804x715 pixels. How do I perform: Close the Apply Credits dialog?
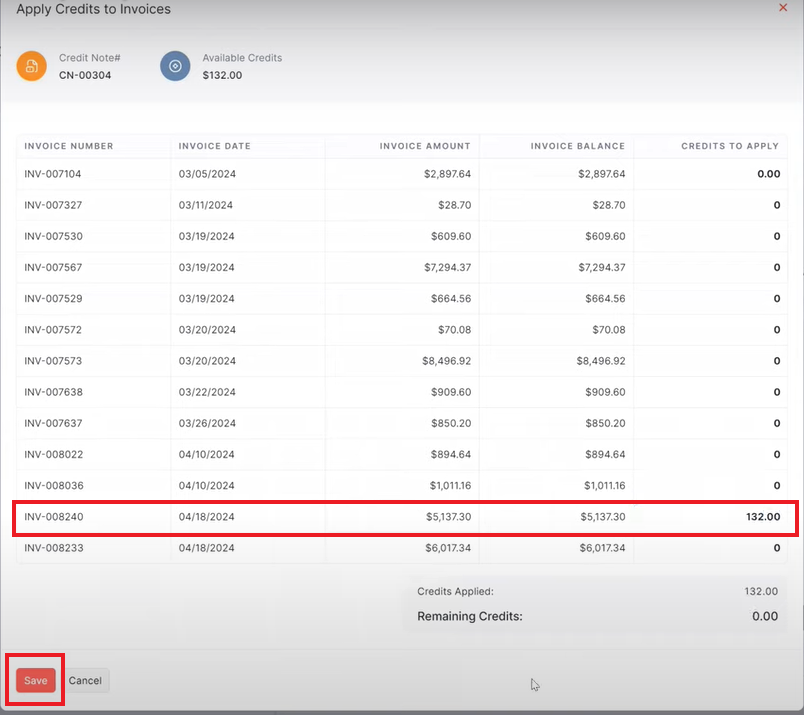(x=782, y=8)
